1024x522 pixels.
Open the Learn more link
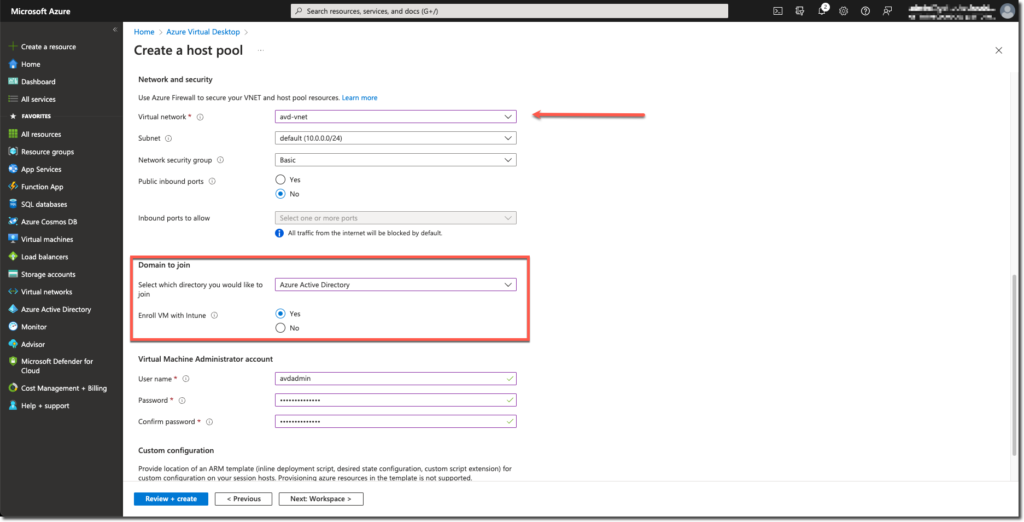click(359, 98)
